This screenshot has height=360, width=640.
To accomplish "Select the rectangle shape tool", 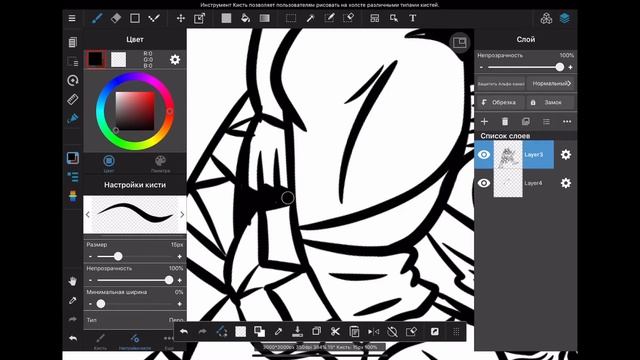I will pos(135,18).
